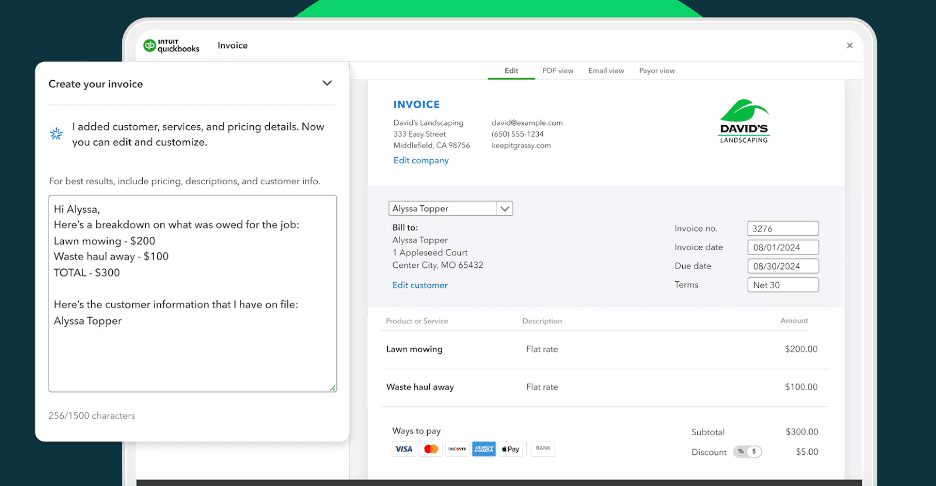Screen dimensions: 936x486
Task: Switch to the PDF view tab
Action: 557,71
